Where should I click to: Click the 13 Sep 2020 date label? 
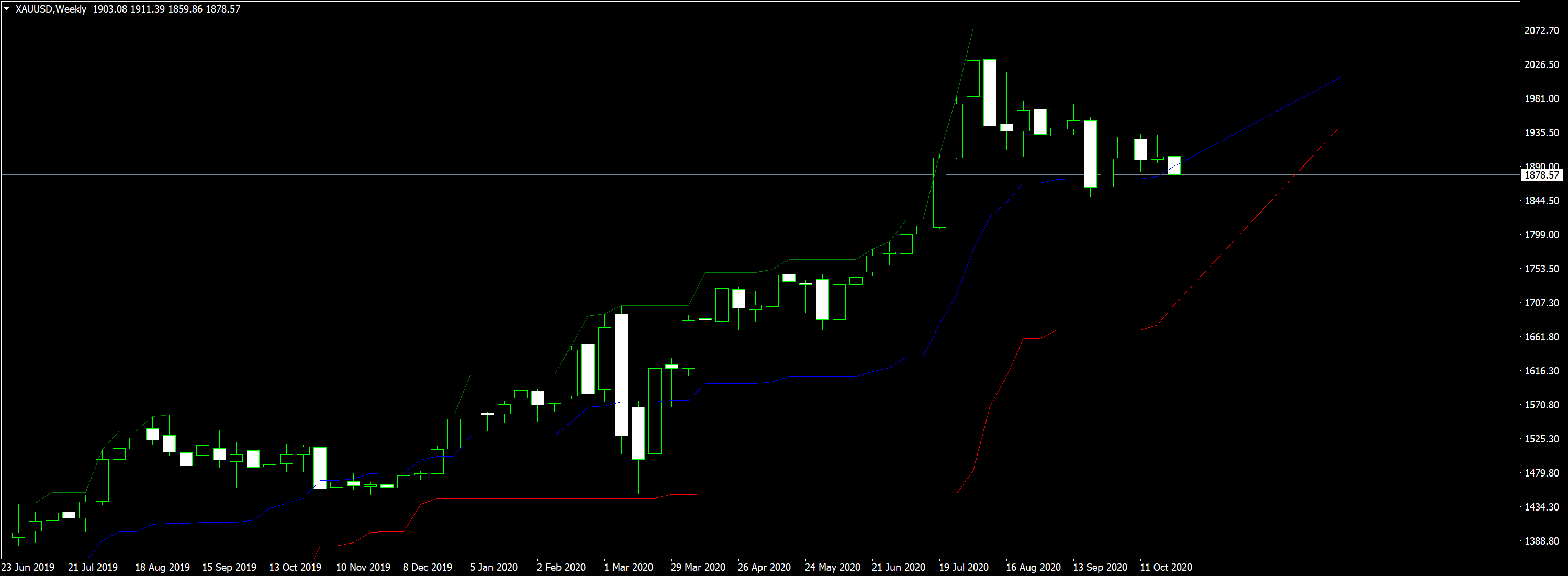(x=1100, y=568)
